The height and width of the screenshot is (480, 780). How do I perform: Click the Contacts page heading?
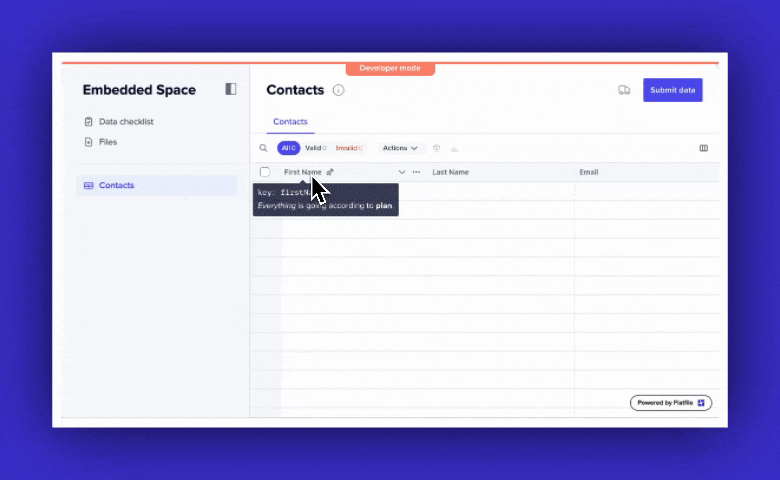pyautogui.click(x=295, y=90)
